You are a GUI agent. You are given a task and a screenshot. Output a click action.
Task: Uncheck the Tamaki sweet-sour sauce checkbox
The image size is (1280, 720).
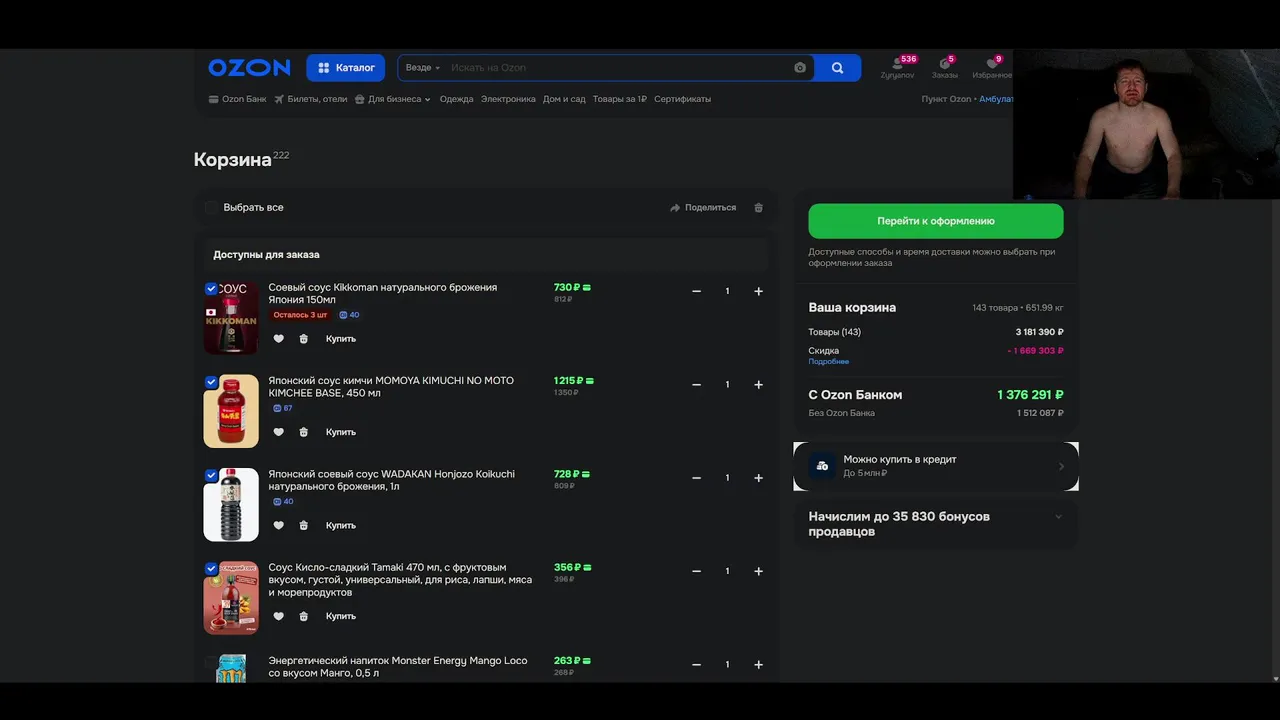point(211,568)
